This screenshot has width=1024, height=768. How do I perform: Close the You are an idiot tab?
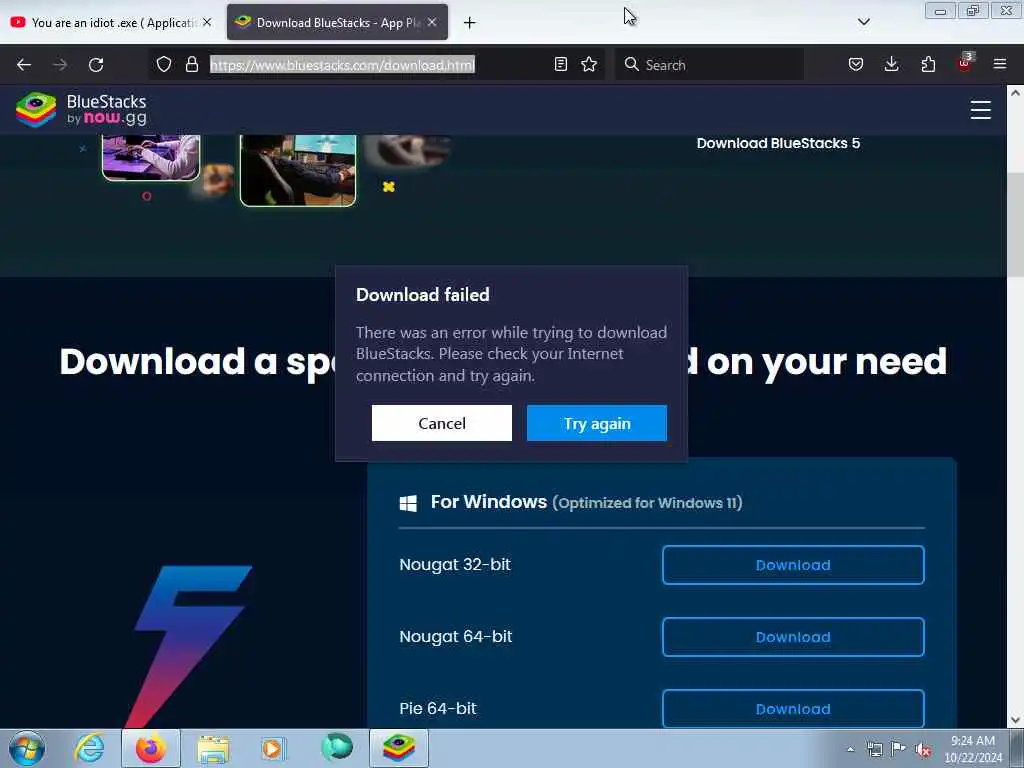tap(207, 22)
